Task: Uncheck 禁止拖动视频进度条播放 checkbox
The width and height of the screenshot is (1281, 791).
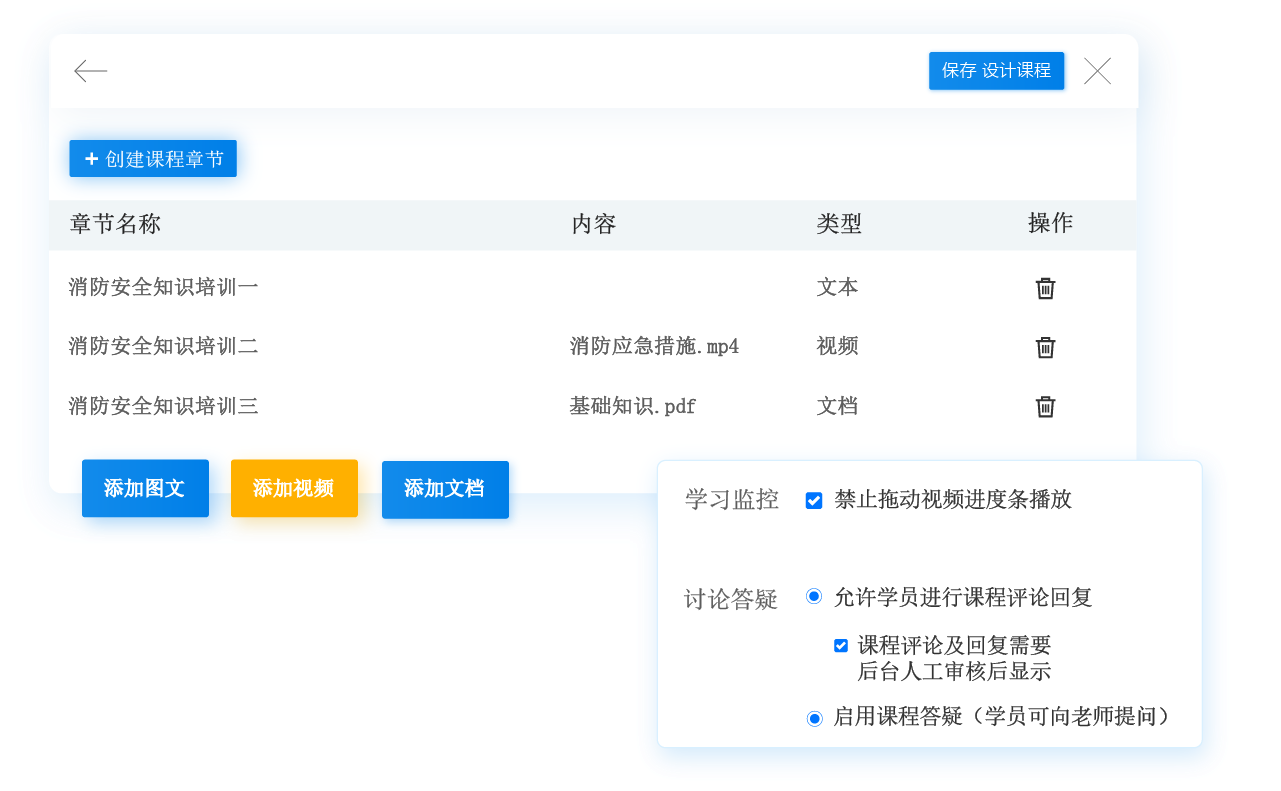Action: 814,500
